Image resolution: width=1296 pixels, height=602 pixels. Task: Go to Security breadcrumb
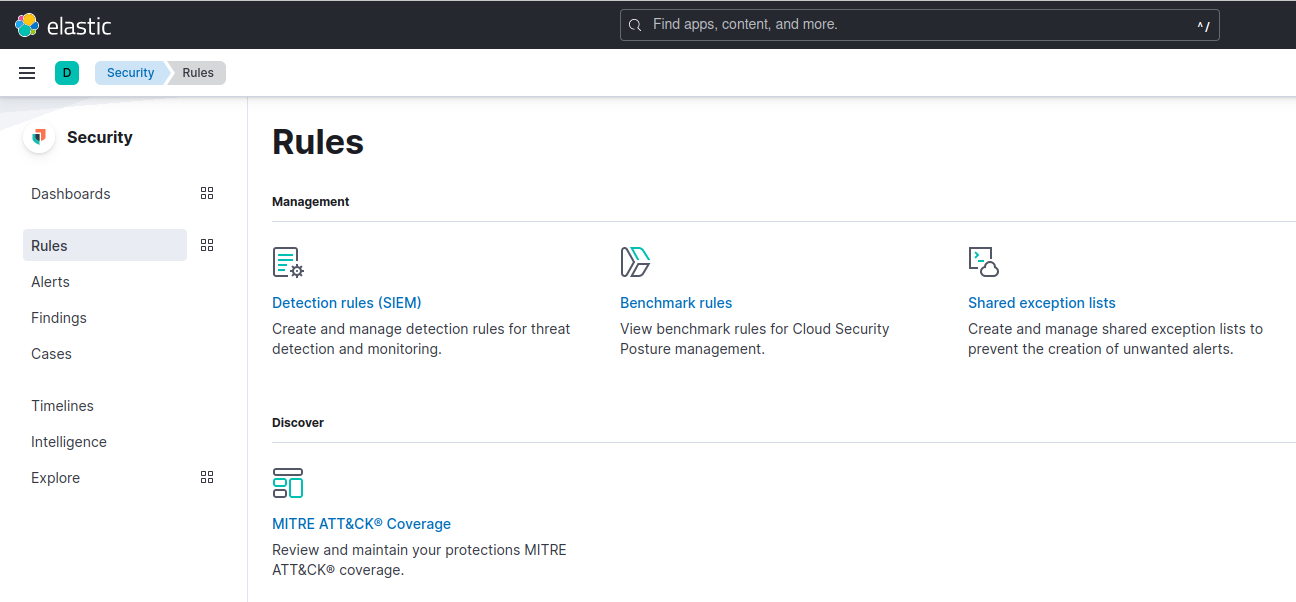click(131, 73)
